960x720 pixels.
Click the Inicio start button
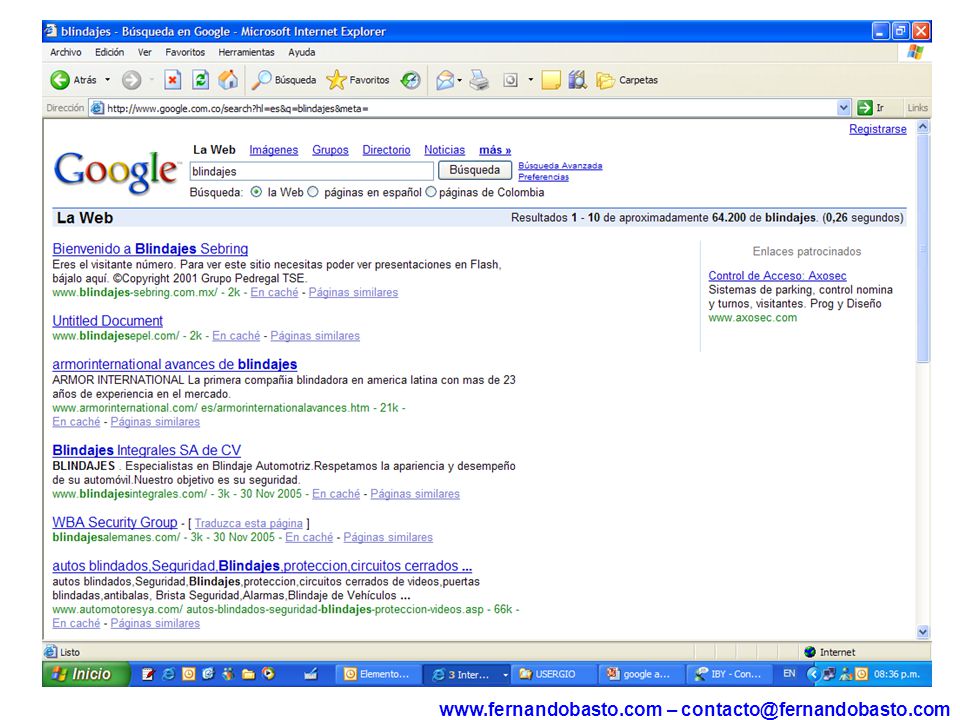coord(86,674)
